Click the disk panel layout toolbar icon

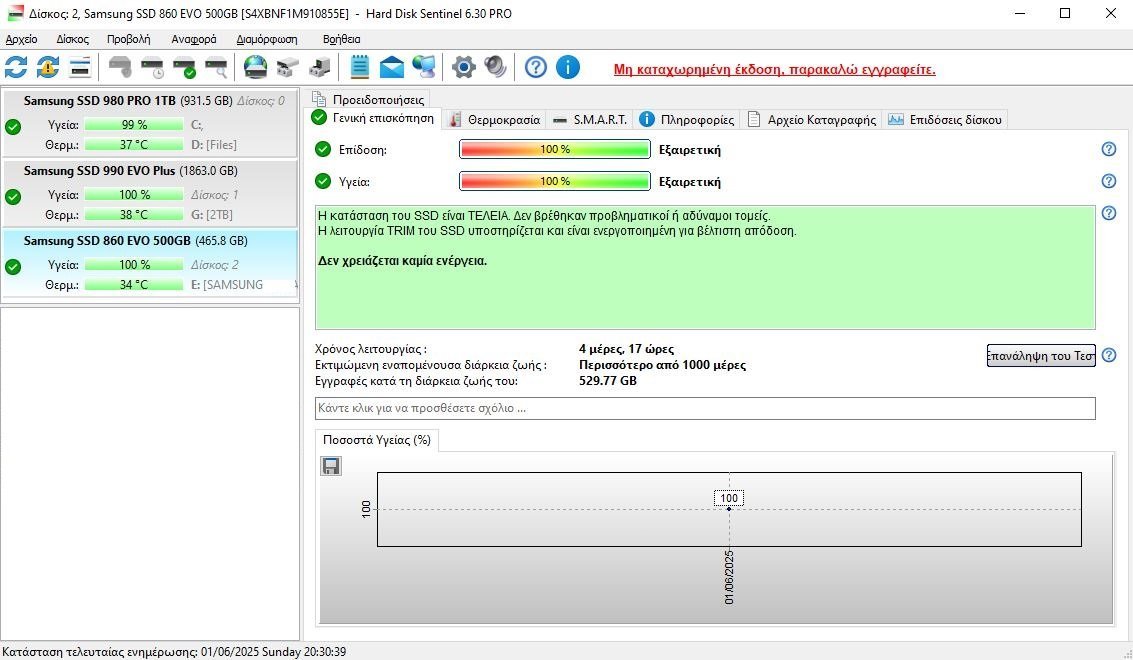[x=79, y=67]
